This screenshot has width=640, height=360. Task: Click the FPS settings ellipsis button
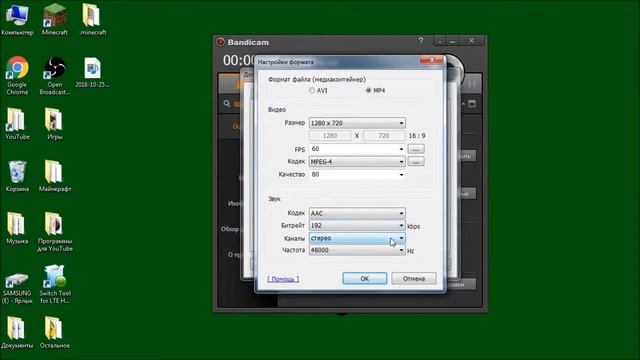coord(416,149)
